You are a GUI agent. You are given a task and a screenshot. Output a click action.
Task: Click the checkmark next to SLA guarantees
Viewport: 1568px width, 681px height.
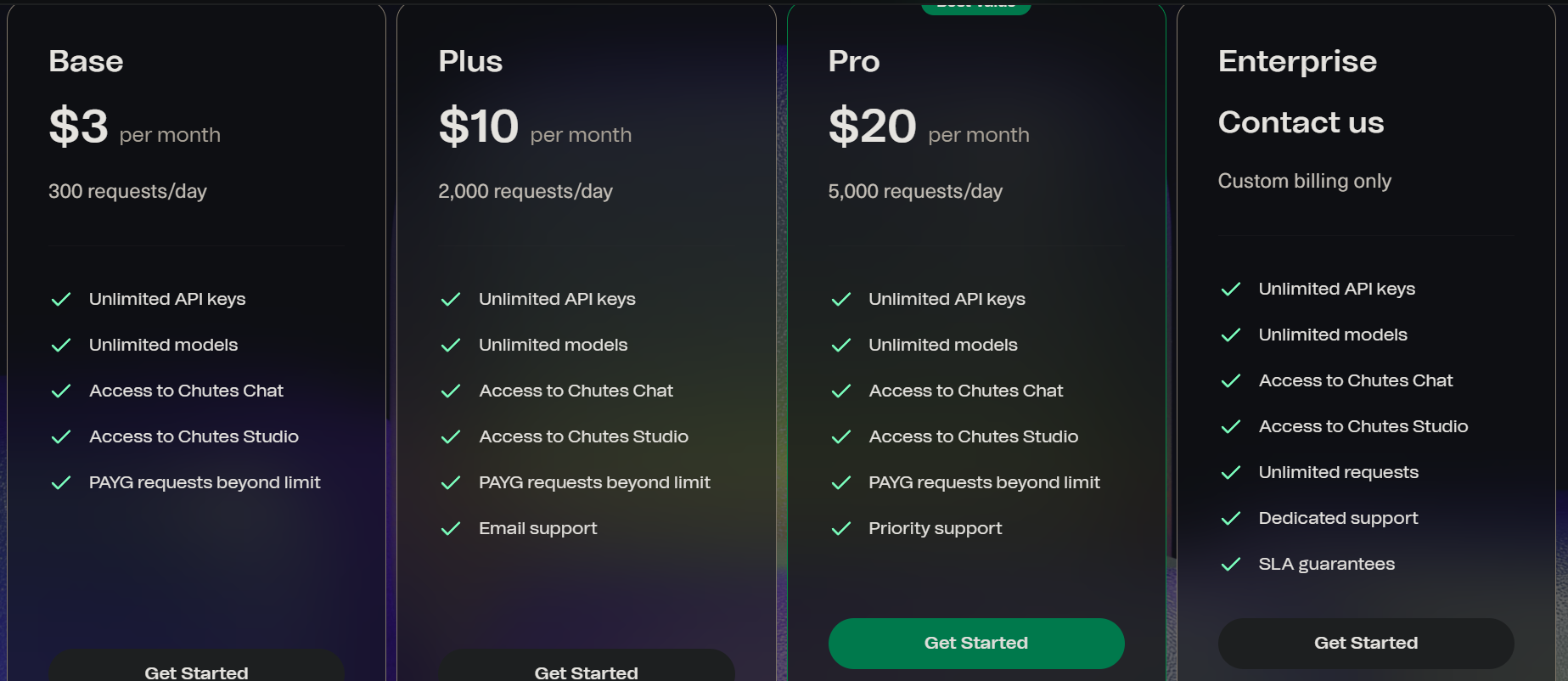click(x=1231, y=565)
